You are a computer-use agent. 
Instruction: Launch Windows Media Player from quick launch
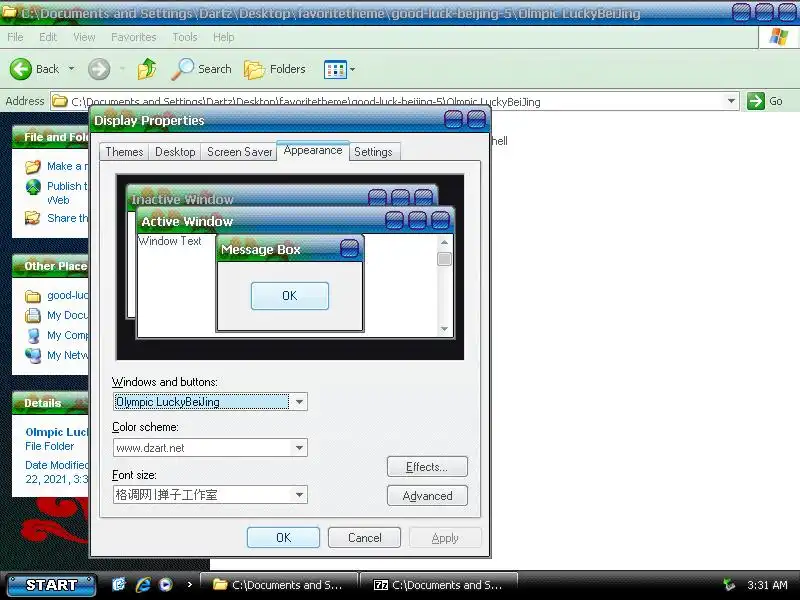pyautogui.click(x=166, y=584)
